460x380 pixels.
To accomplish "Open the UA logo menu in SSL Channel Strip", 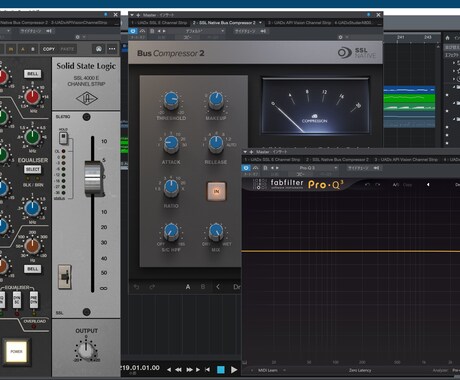I will point(98,49).
